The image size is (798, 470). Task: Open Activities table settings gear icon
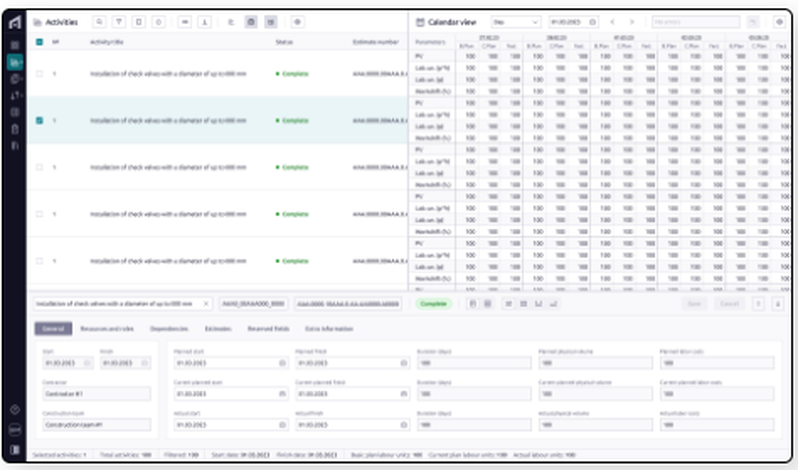pos(296,21)
